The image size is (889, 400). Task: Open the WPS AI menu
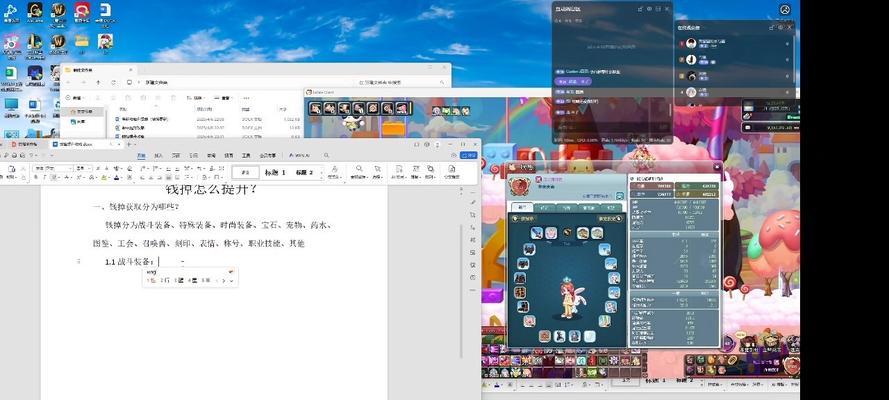(299, 155)
